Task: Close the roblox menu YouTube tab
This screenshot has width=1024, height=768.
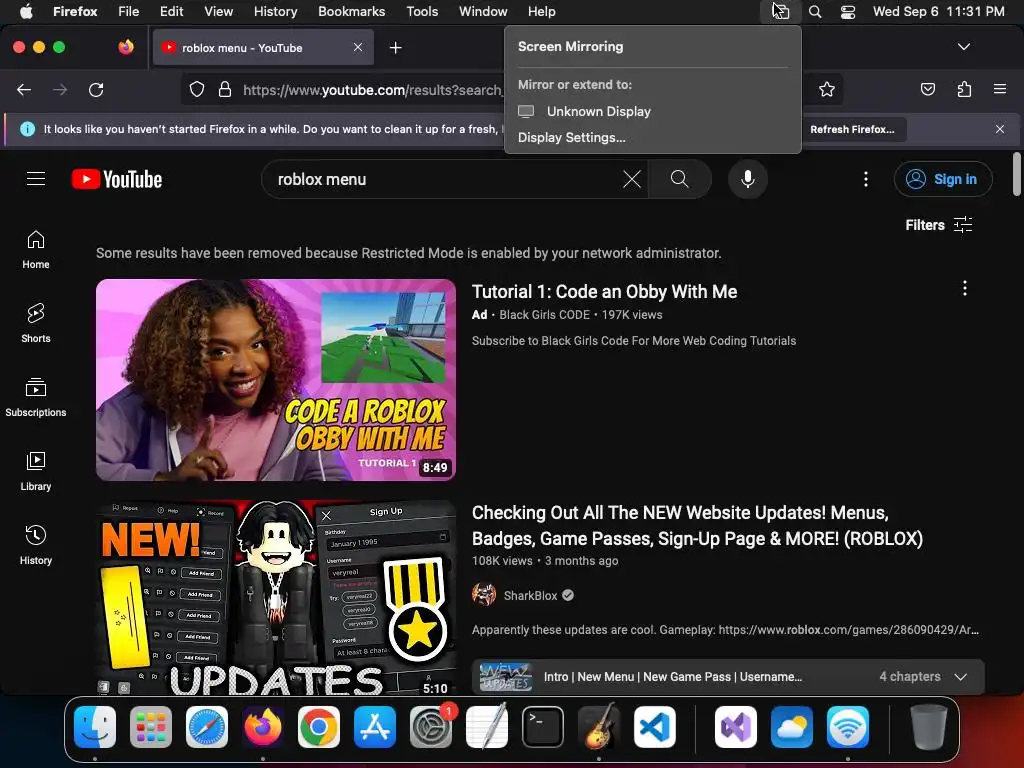Action: pyautogui.click(x=358, y=47)
